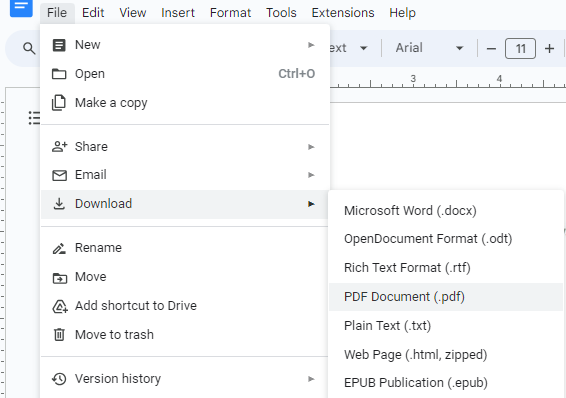
Task: Choose Open from the File menu
Action: (x=185, y=74)
